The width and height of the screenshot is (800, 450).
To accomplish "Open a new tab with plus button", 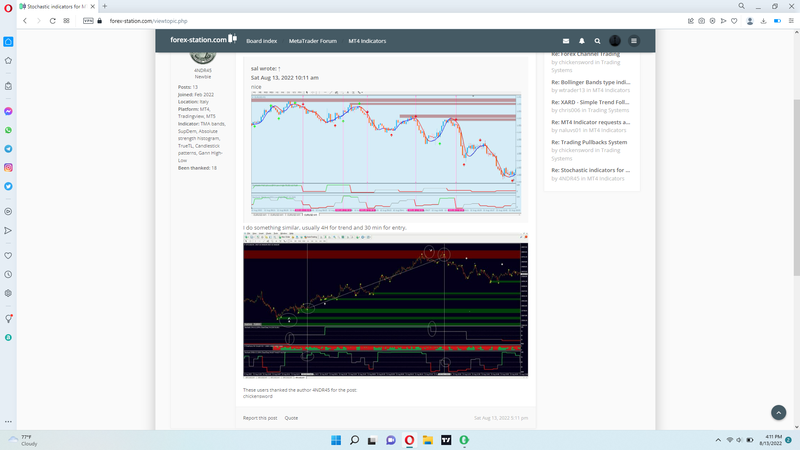I will pyautogui.click(x=105, y=6).
